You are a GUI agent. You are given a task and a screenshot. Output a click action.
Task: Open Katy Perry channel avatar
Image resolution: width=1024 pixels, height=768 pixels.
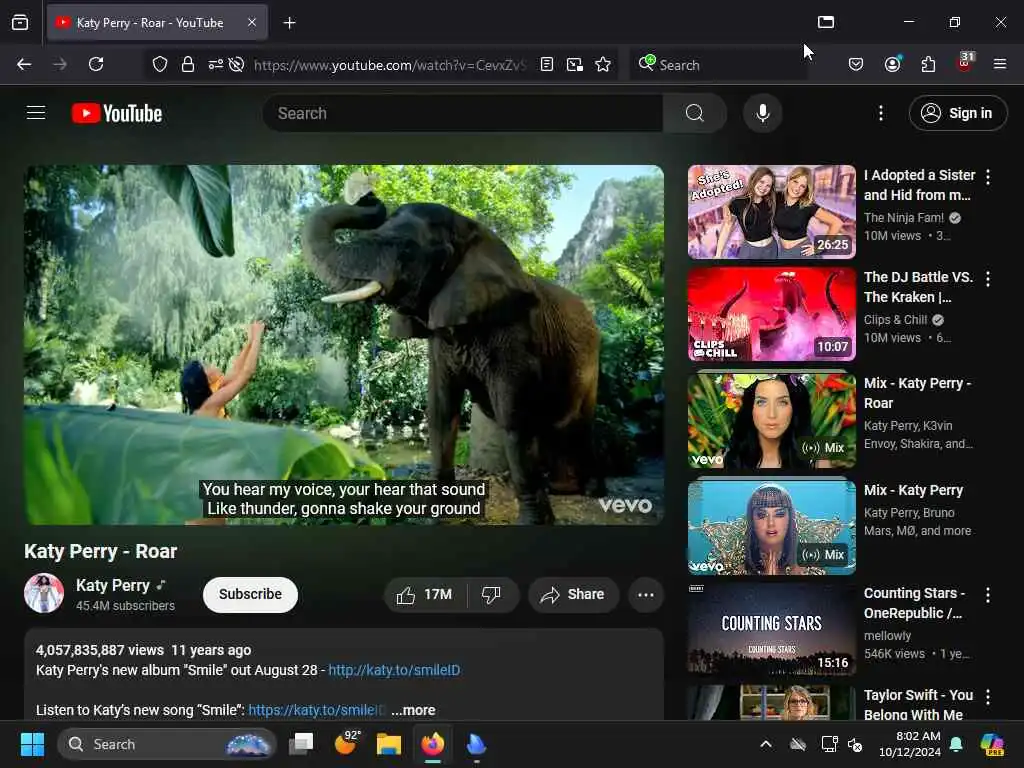point(44,593)
